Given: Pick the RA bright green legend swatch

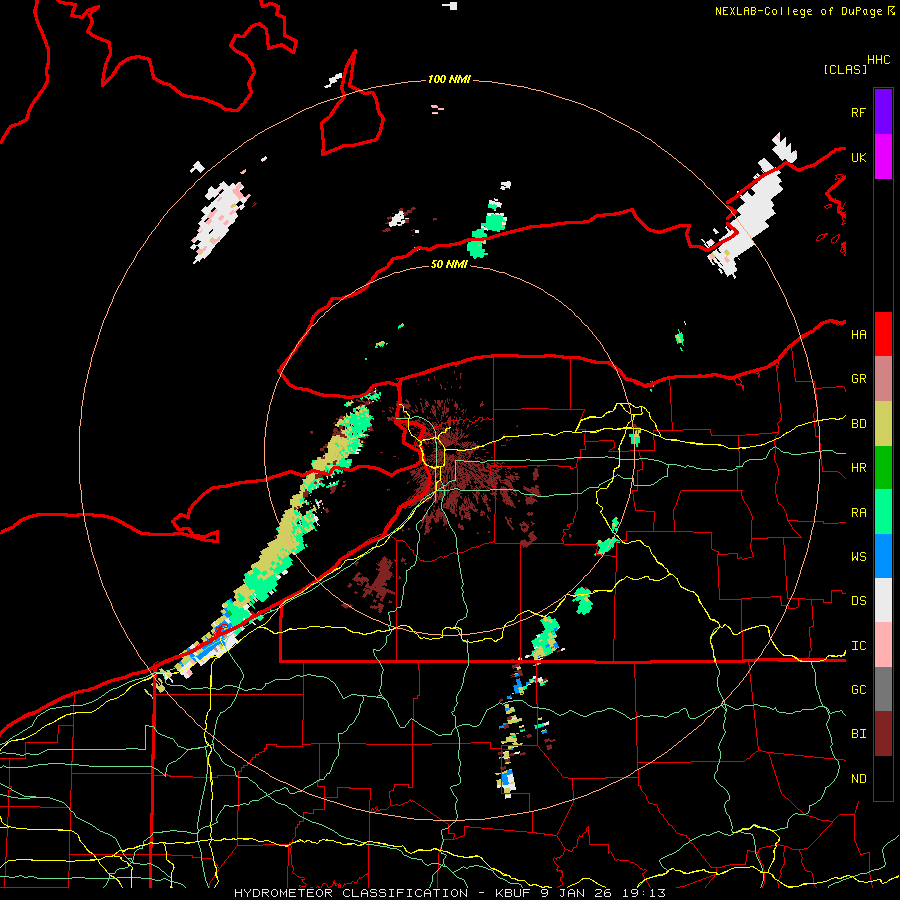Looking at the screenshot, I should 883,512.
